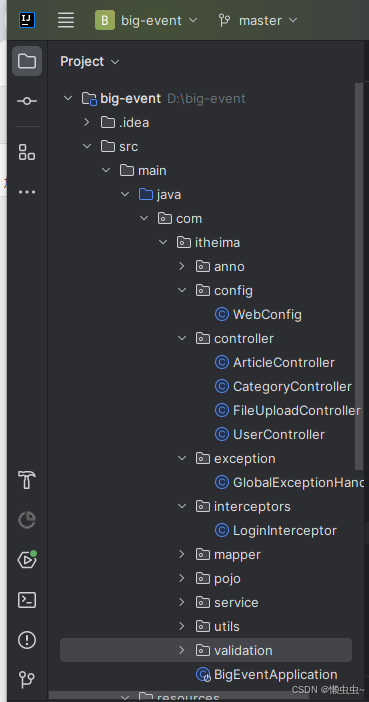Open the Build hammer tool window
369x702 pixels.
pyautogui.click(x=27, y=480)
